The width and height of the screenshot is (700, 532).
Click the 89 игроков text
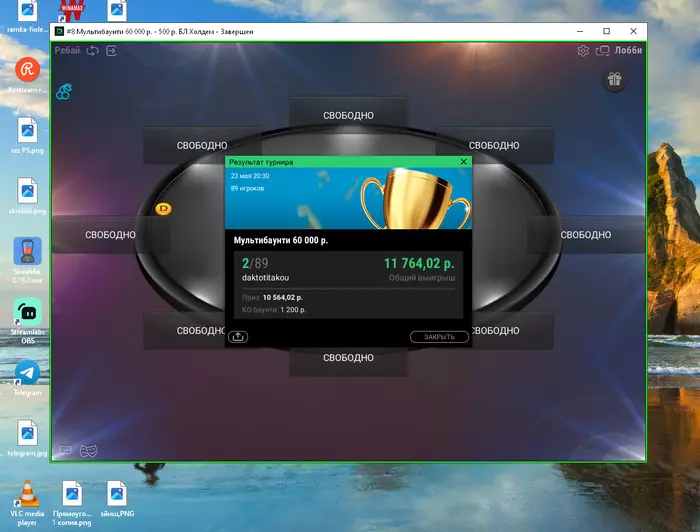tap(247, 188)
